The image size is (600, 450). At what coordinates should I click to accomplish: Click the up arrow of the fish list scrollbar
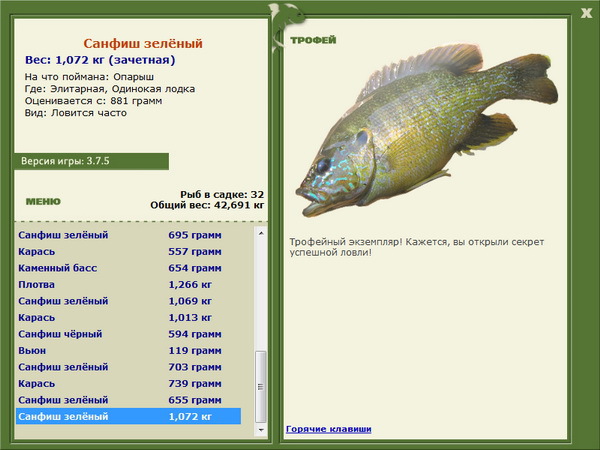tap(261, 233)
